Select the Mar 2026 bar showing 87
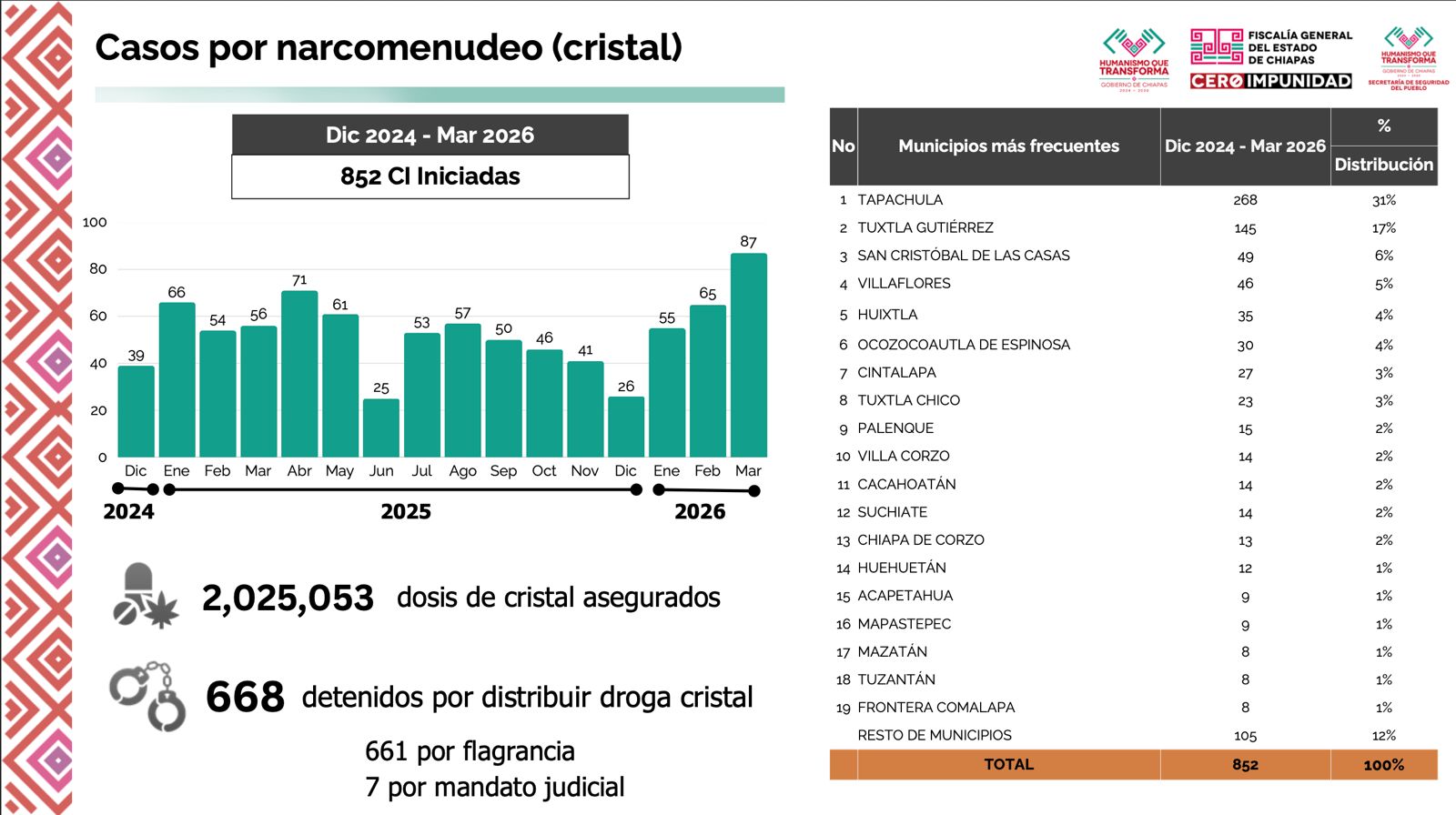Viewport: 1456px width, 815px height. [x=748, y=355]
